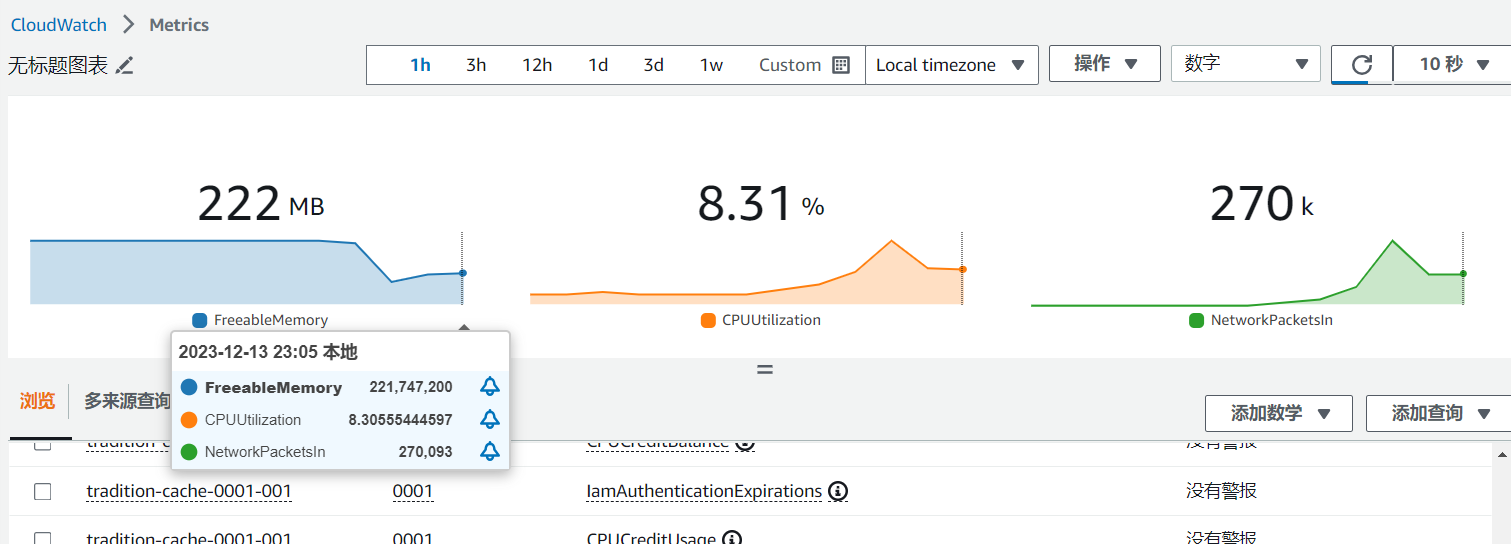Create alarm bell for CPUUtilization in tooltip
This screenshot has width=1511, height=544.
click(x=489, y=419)
